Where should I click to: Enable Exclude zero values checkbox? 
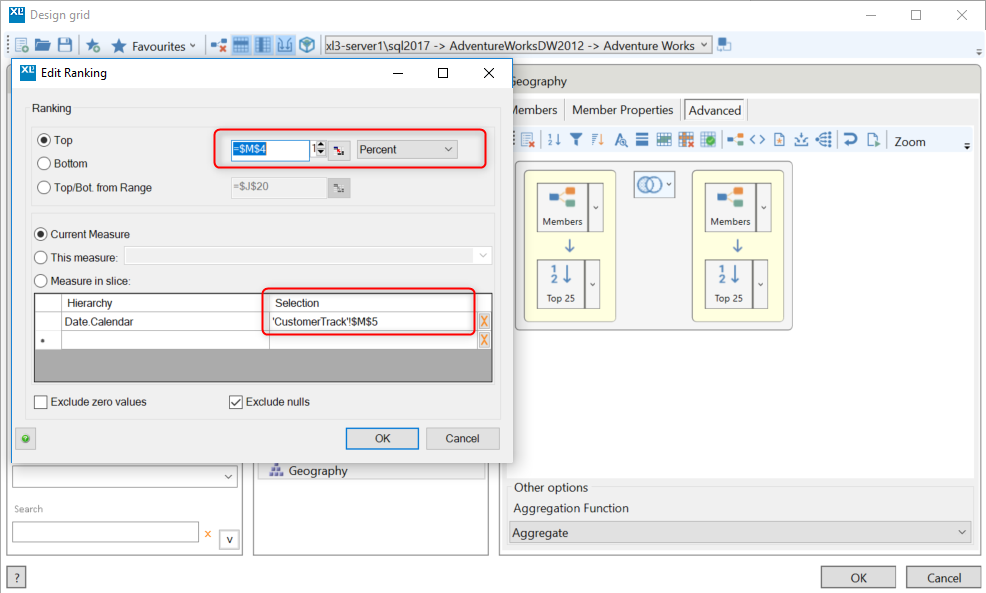41,402
